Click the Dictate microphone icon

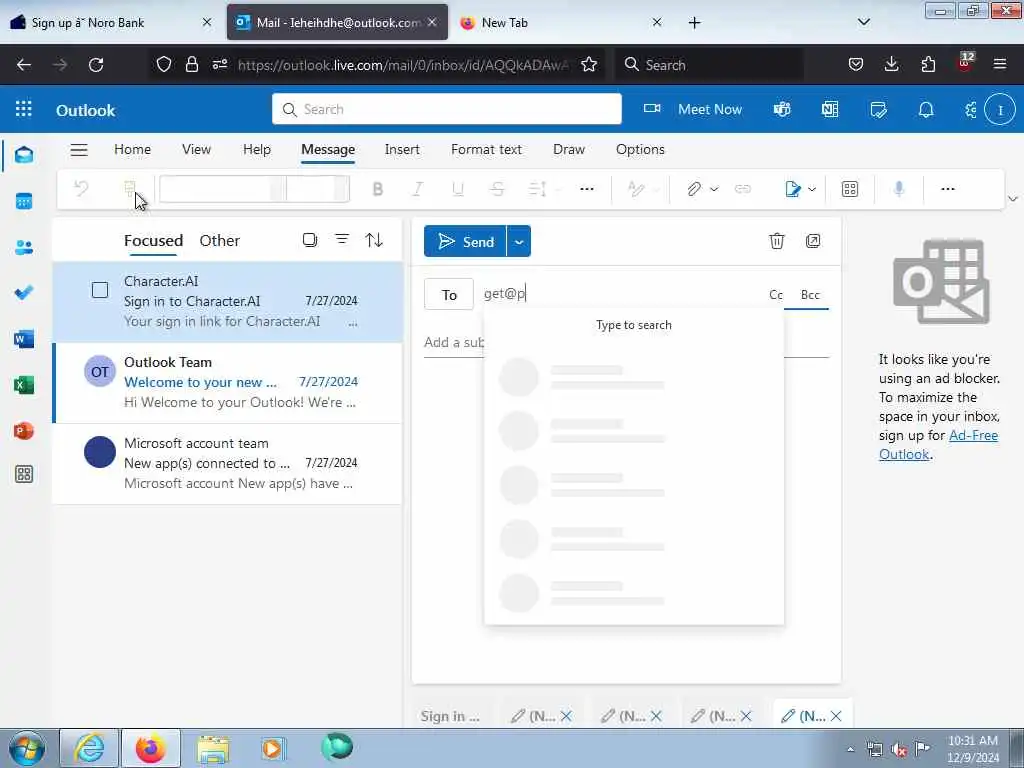pyautogui.click(x=899, y=189)
